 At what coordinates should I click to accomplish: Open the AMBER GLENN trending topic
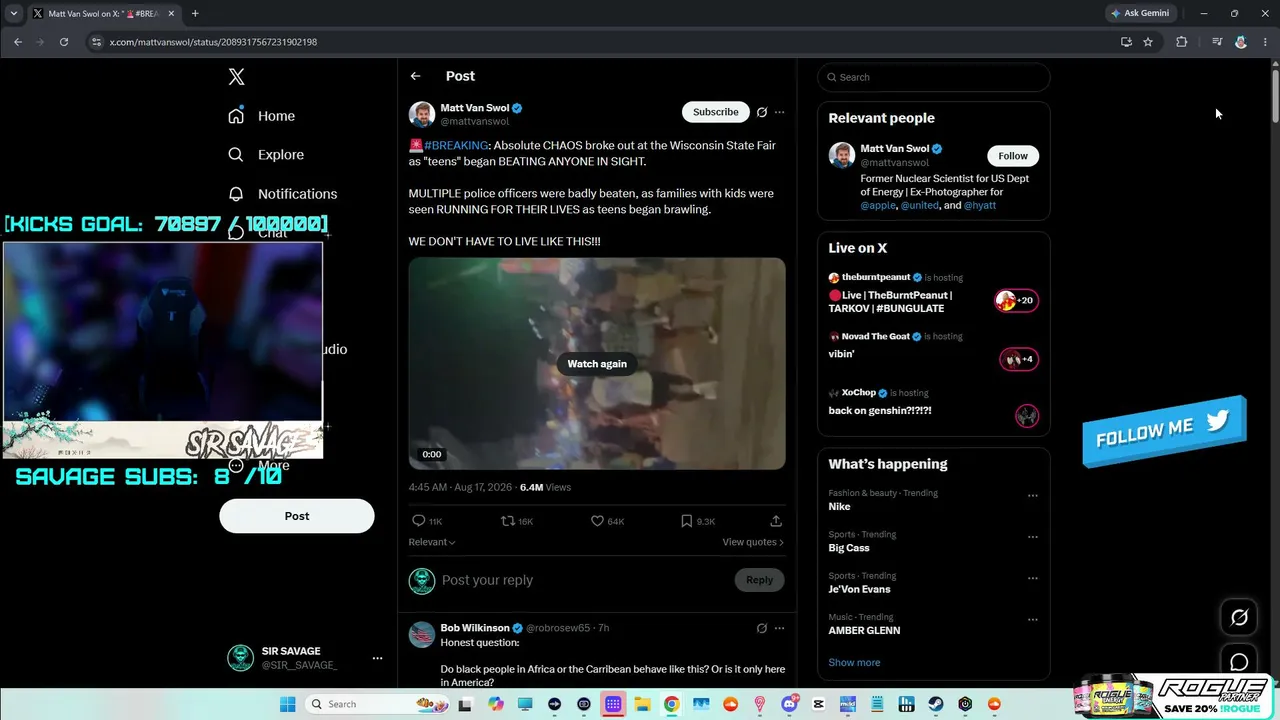[x=864, y=631]
